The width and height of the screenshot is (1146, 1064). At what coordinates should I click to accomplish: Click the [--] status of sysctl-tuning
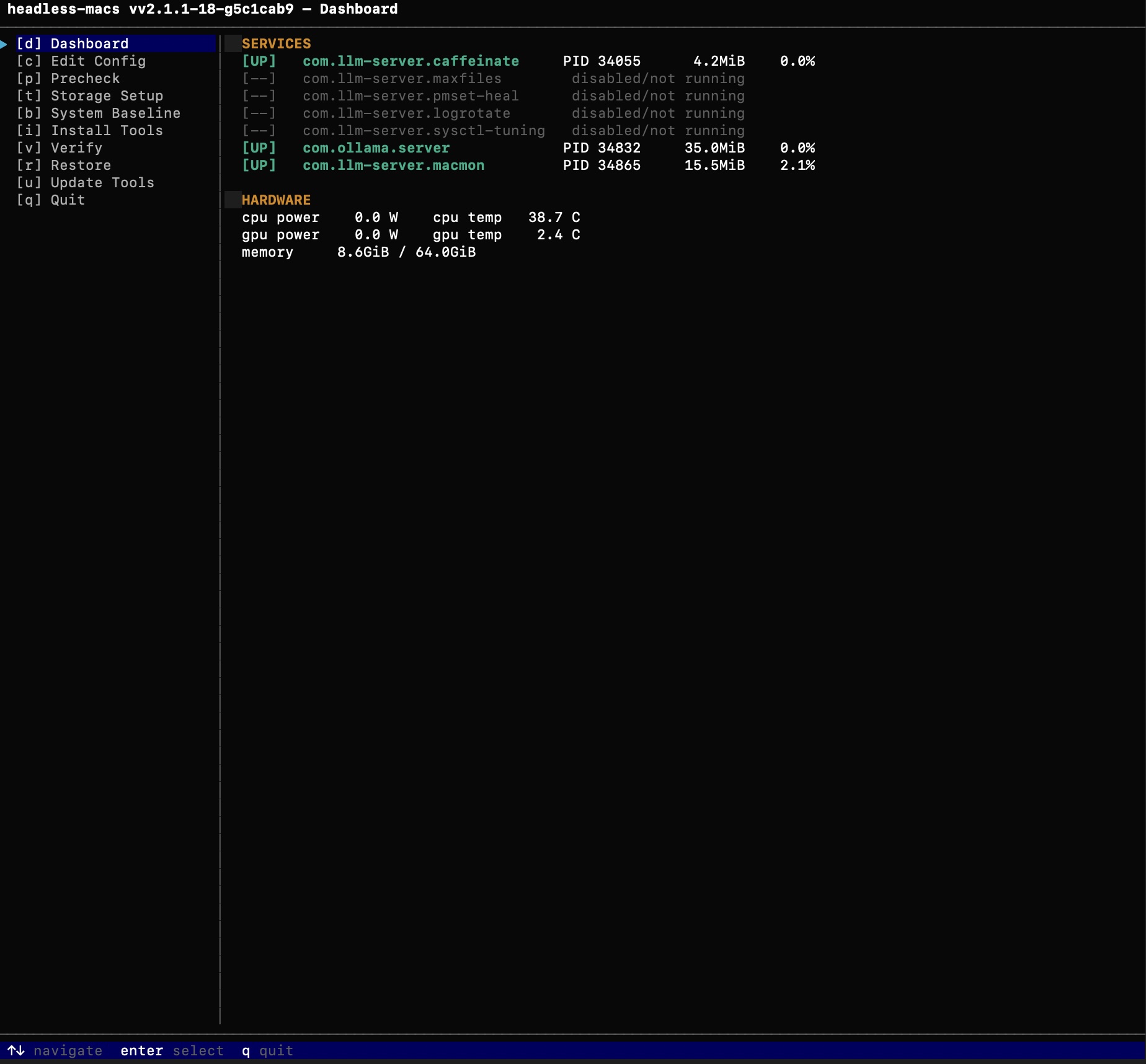(259, 130)
